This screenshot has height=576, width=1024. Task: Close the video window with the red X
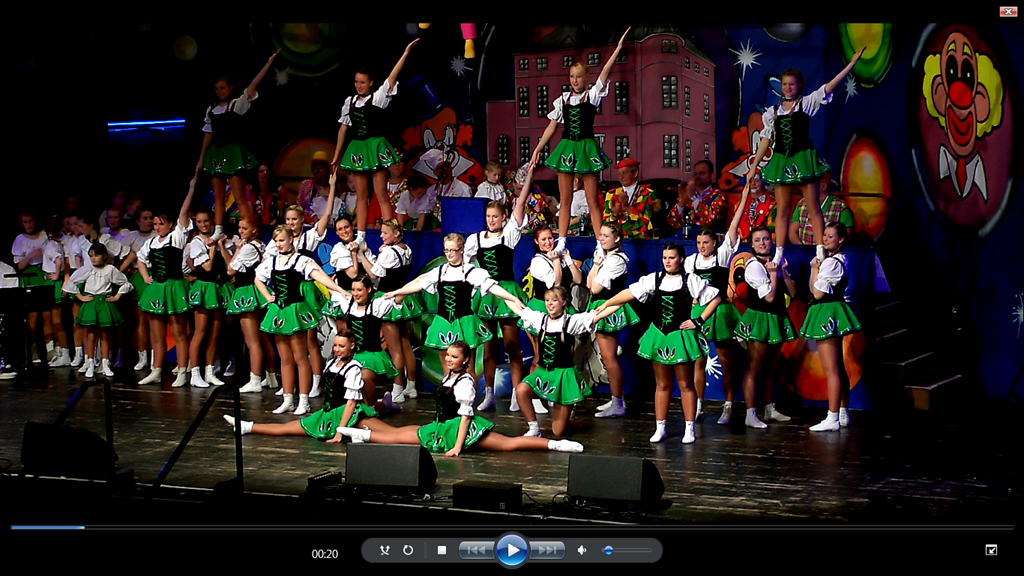click(x=1008, y=11)
